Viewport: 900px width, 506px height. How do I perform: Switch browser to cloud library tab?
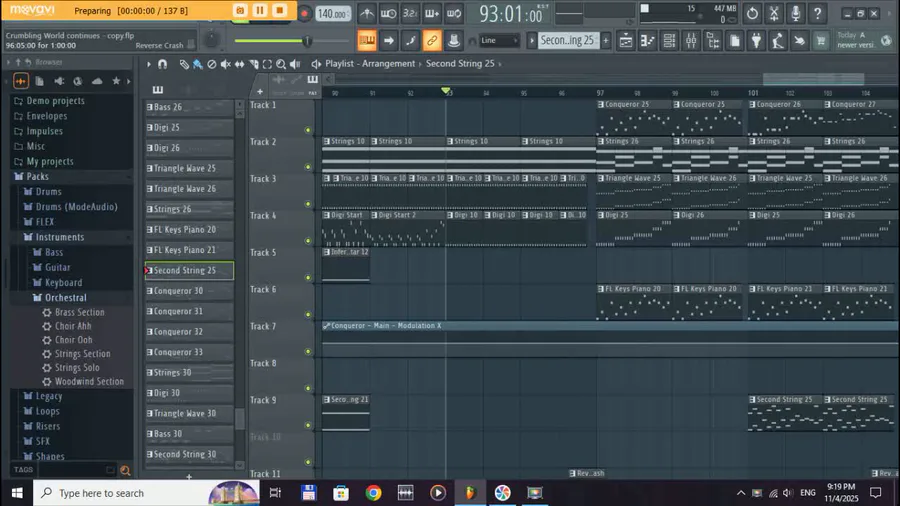tap(97, 81)
